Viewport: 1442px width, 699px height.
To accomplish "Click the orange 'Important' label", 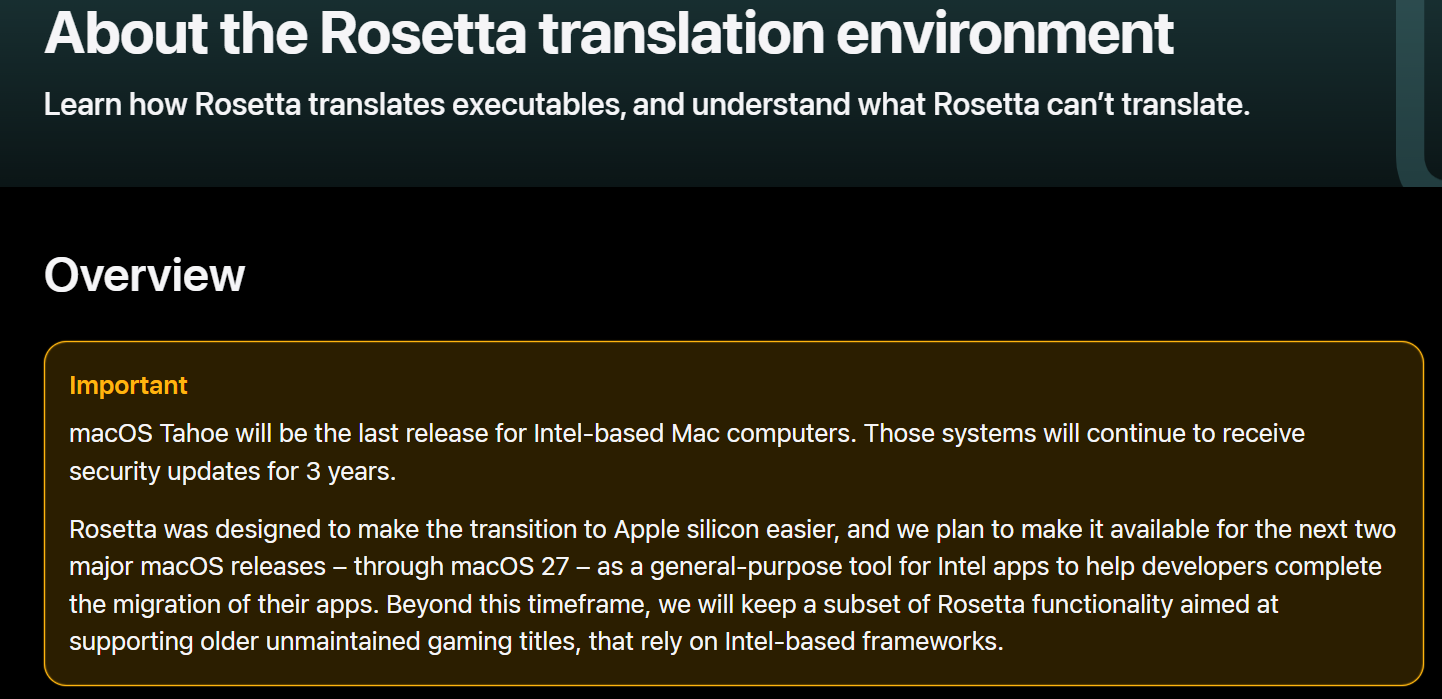I will pyautogui.click(x=128, y=385).
